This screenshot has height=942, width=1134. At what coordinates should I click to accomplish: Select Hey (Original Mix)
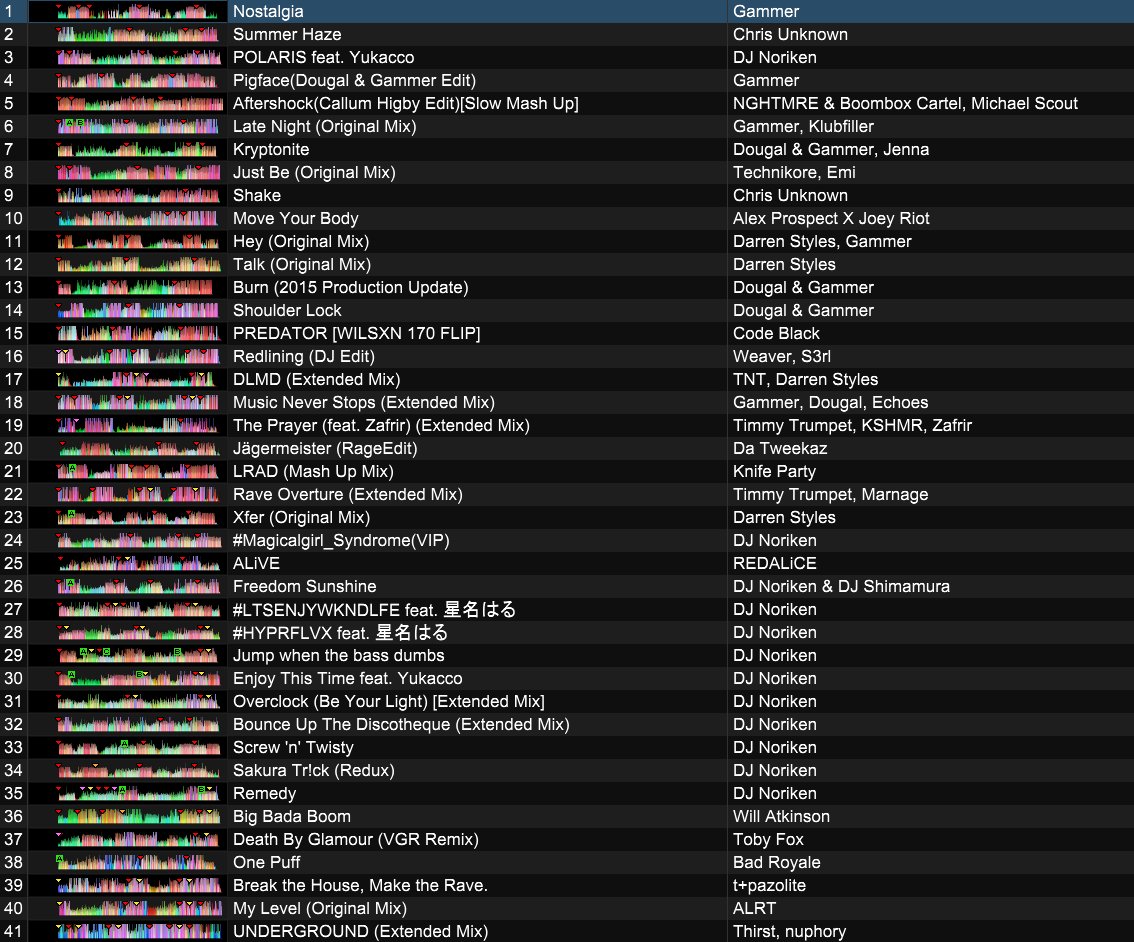point(301,241)
